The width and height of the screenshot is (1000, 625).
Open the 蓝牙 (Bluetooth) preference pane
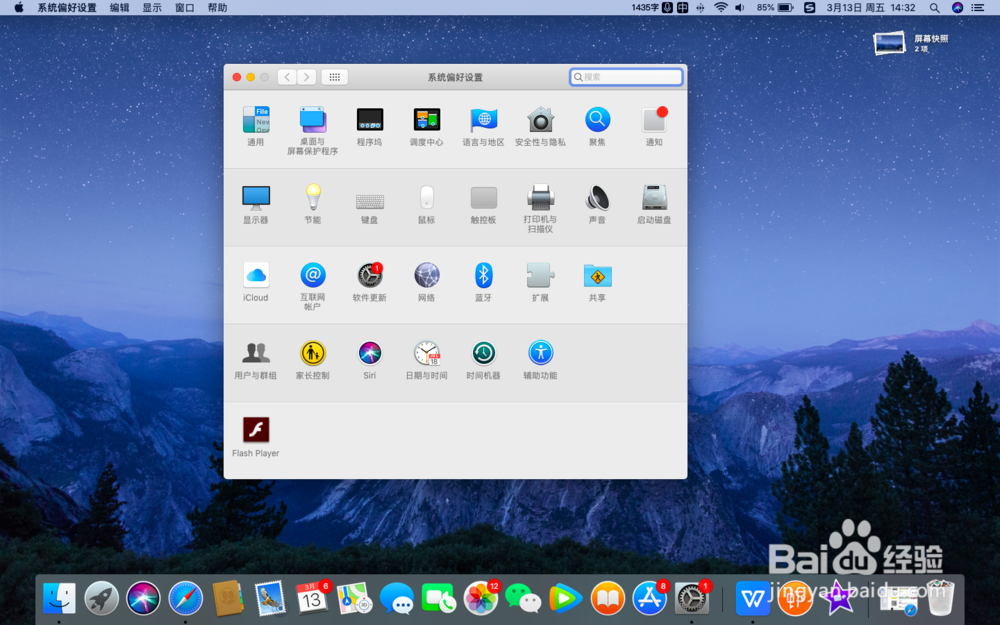tap(483, 282)
